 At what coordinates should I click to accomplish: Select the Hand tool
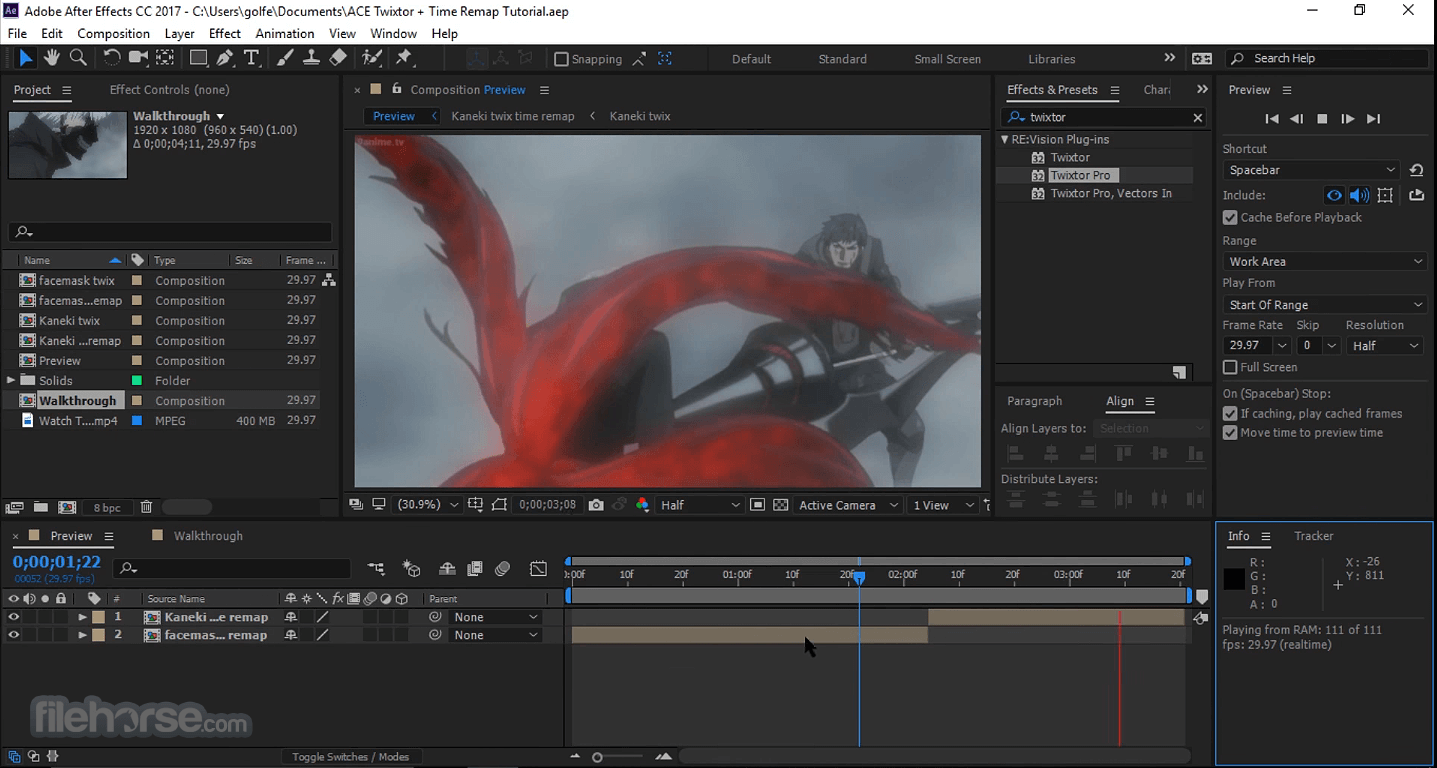(50, 58)
